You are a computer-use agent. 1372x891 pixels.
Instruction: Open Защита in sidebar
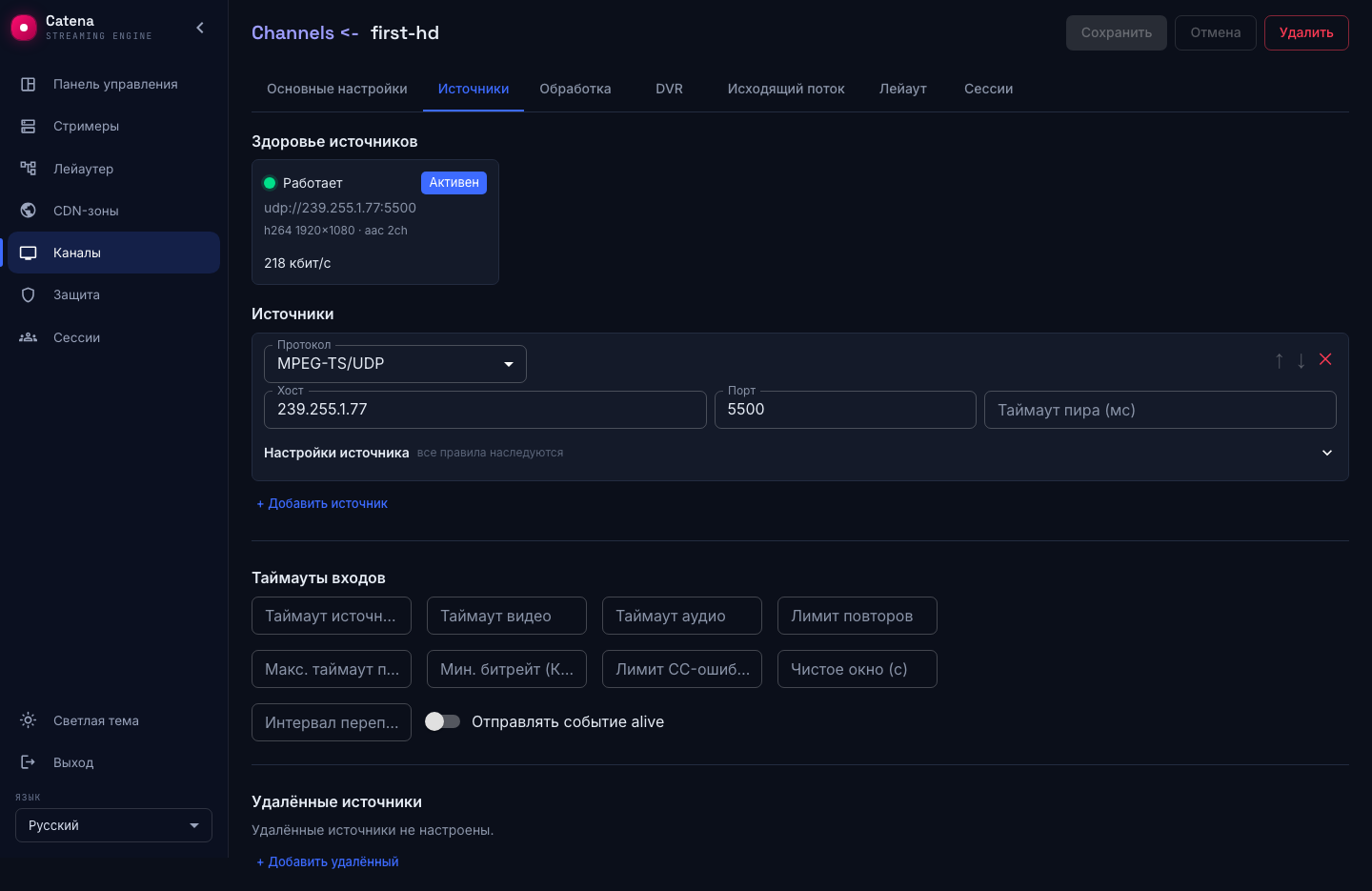click(114, 294)
